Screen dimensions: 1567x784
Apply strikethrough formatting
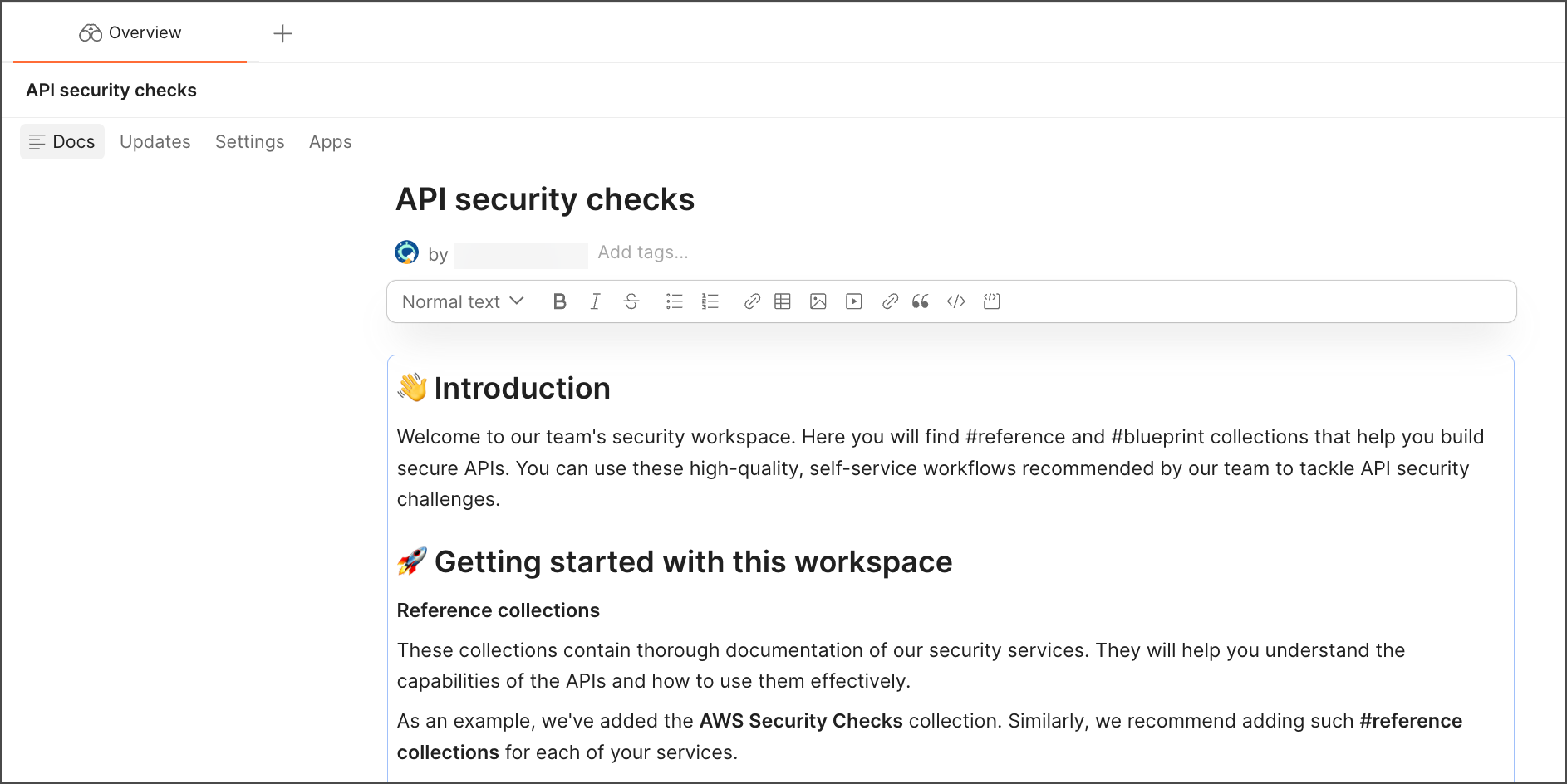tap(631, 301)
